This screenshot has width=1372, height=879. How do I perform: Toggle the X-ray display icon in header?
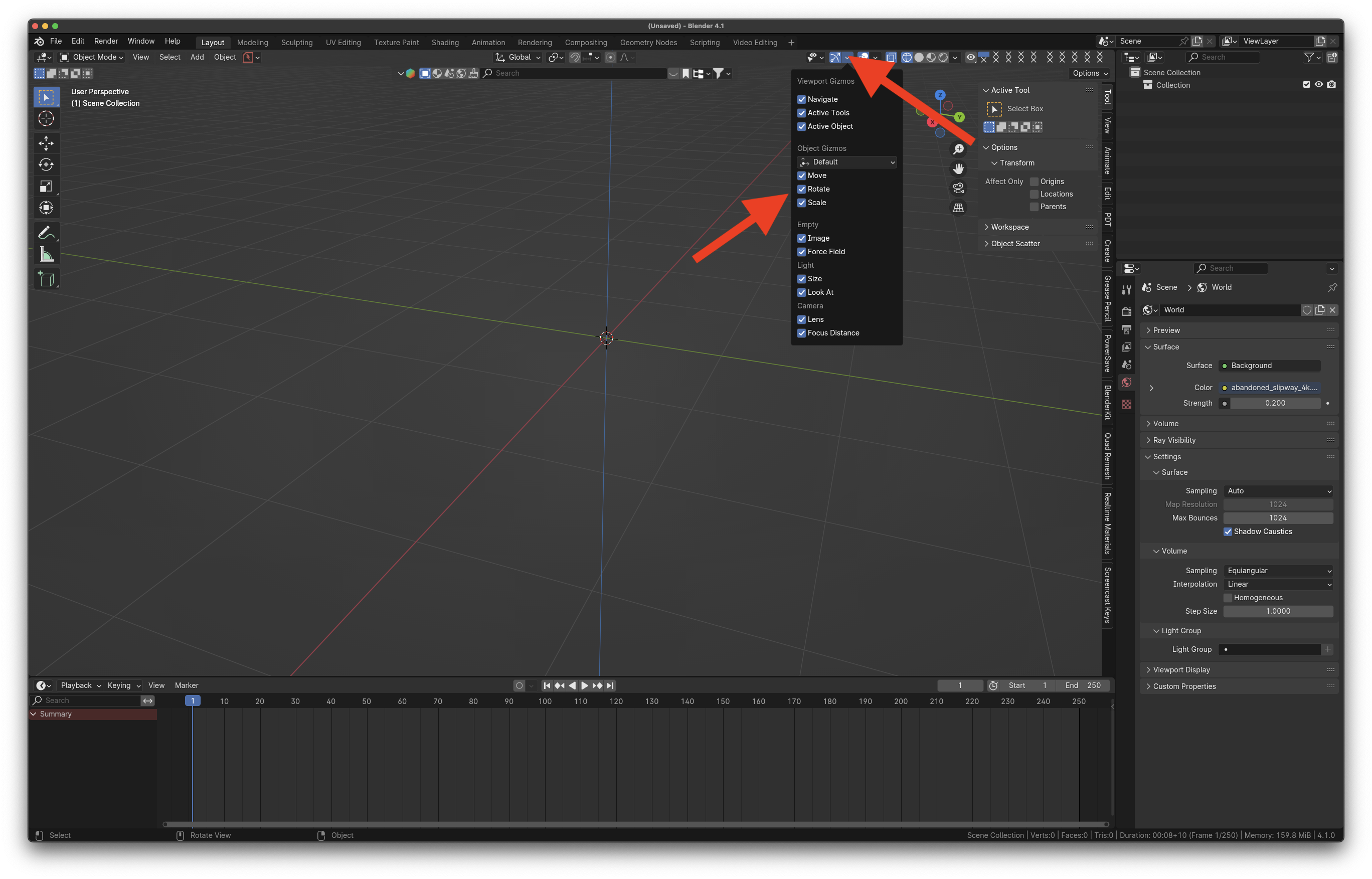point(891,57)
